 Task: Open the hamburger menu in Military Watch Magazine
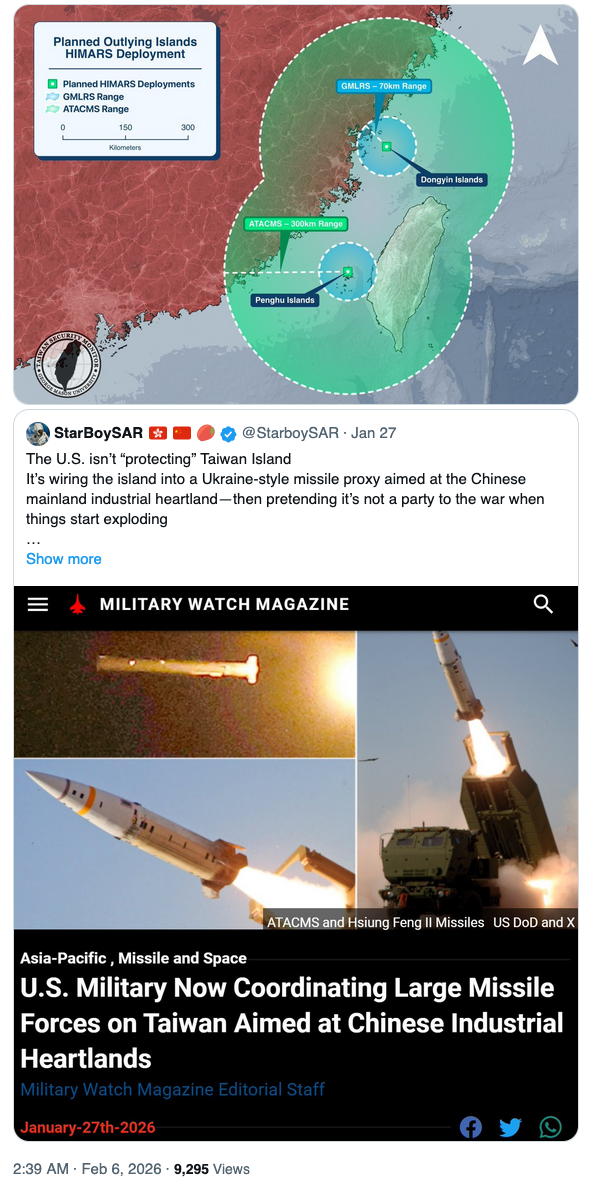pos(38,605)
